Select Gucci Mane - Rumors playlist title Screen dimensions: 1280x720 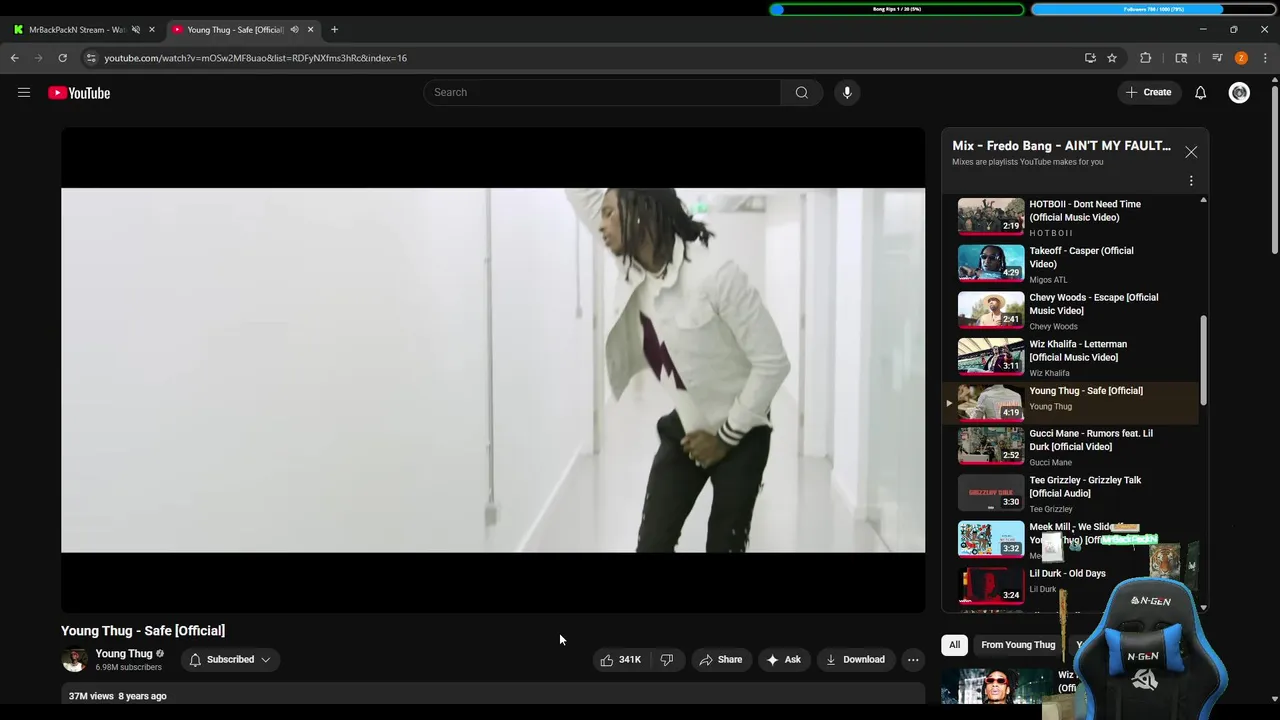pos(1091,440)
